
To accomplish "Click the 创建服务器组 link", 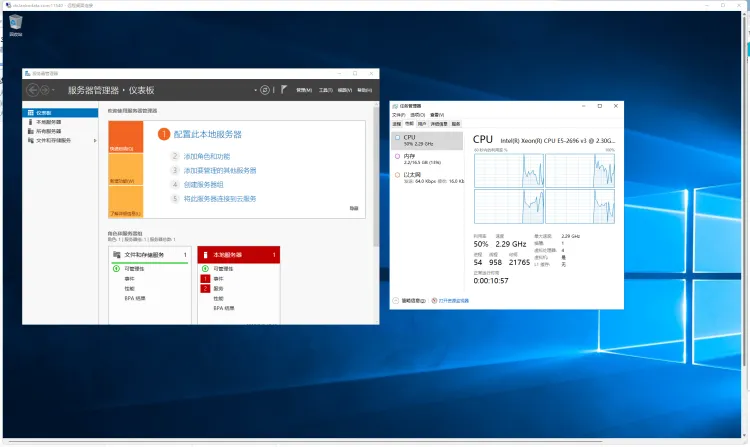I will 203,185.
